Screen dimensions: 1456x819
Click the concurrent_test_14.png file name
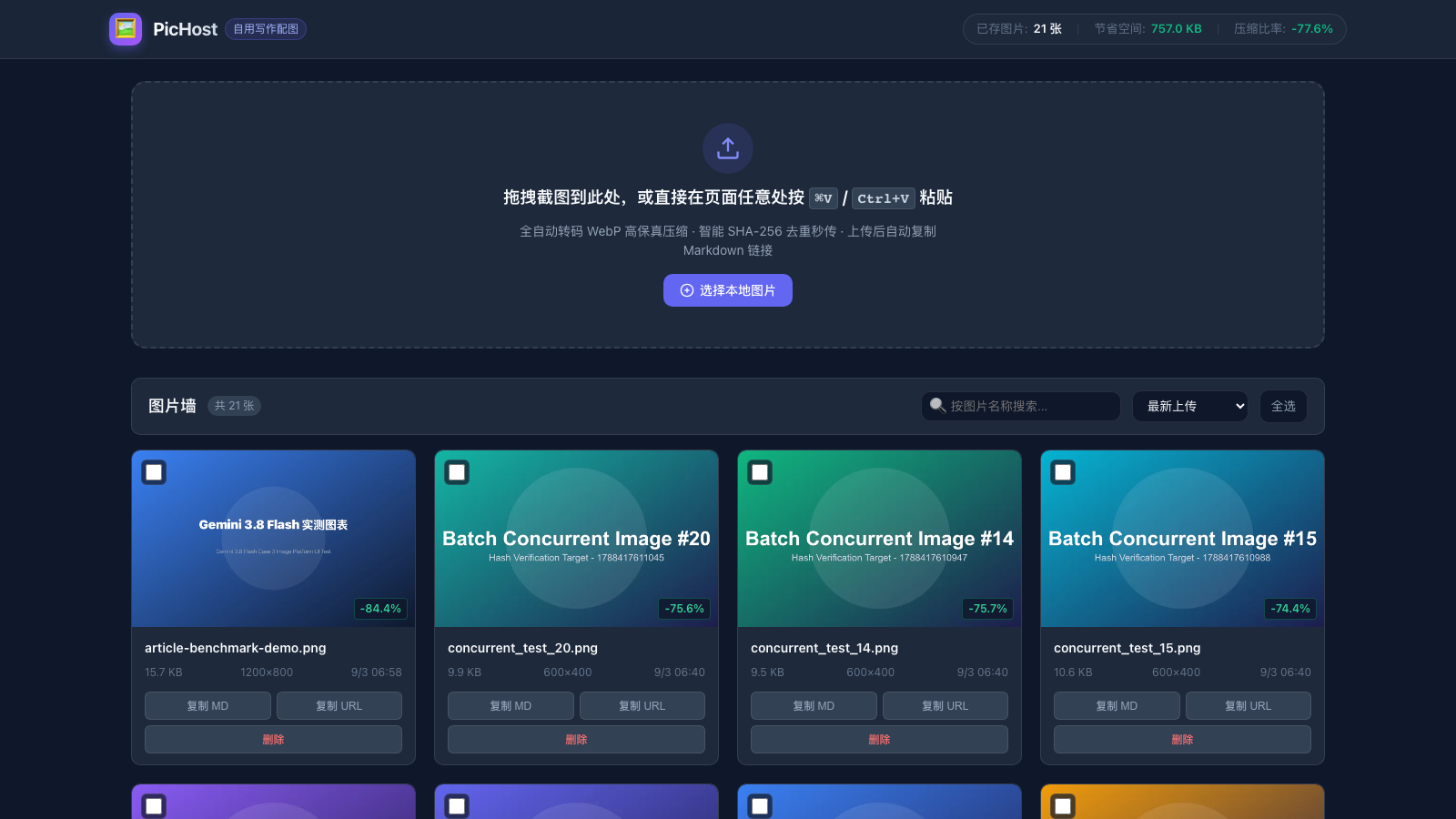pyautogui.click(x=824, y=648)
